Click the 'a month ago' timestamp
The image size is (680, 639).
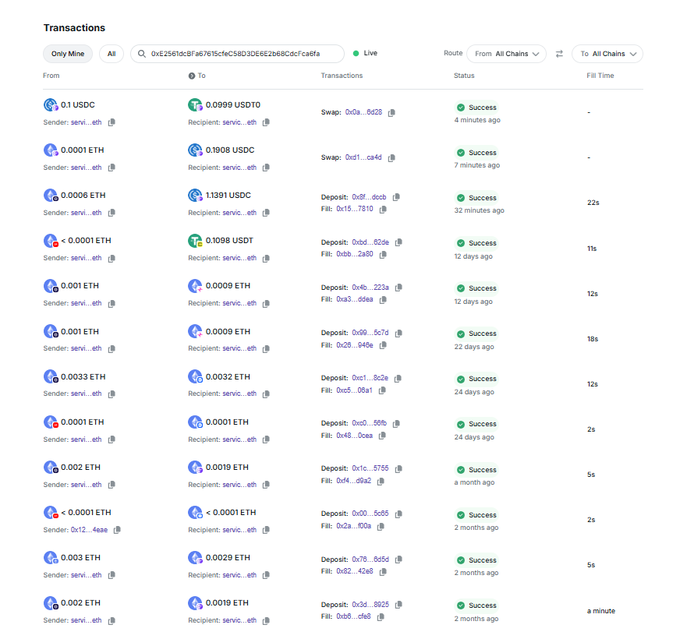[x=474, y=482]
